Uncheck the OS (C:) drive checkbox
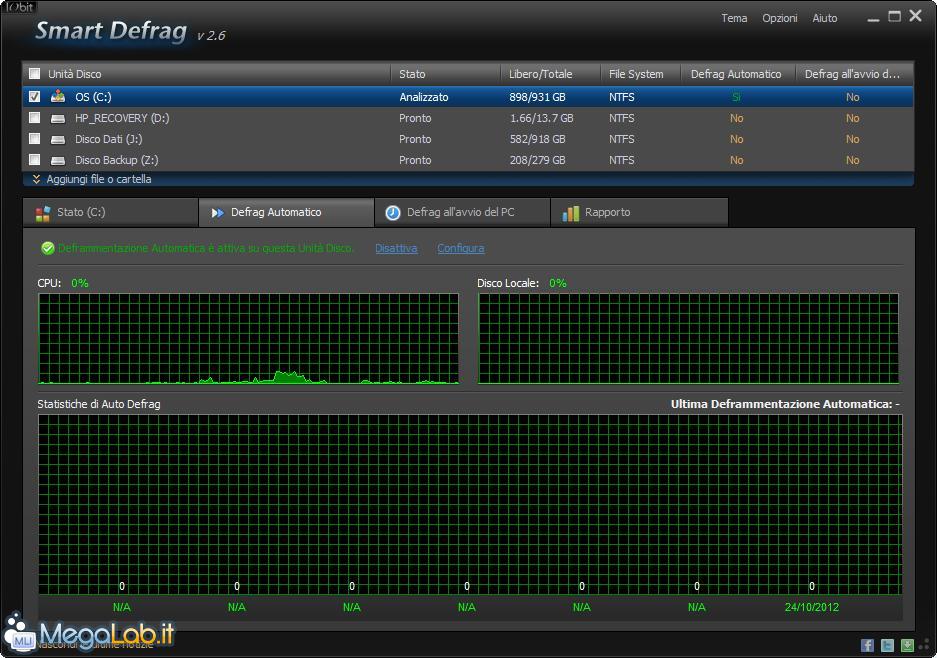This screenshot has width=937, height=658. point(35,97)
